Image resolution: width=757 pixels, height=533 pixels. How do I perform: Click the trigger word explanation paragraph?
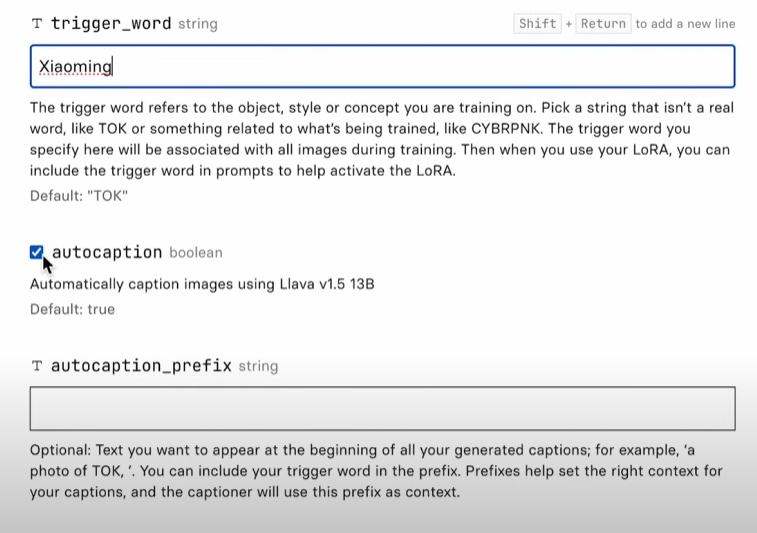click(380, 139)
